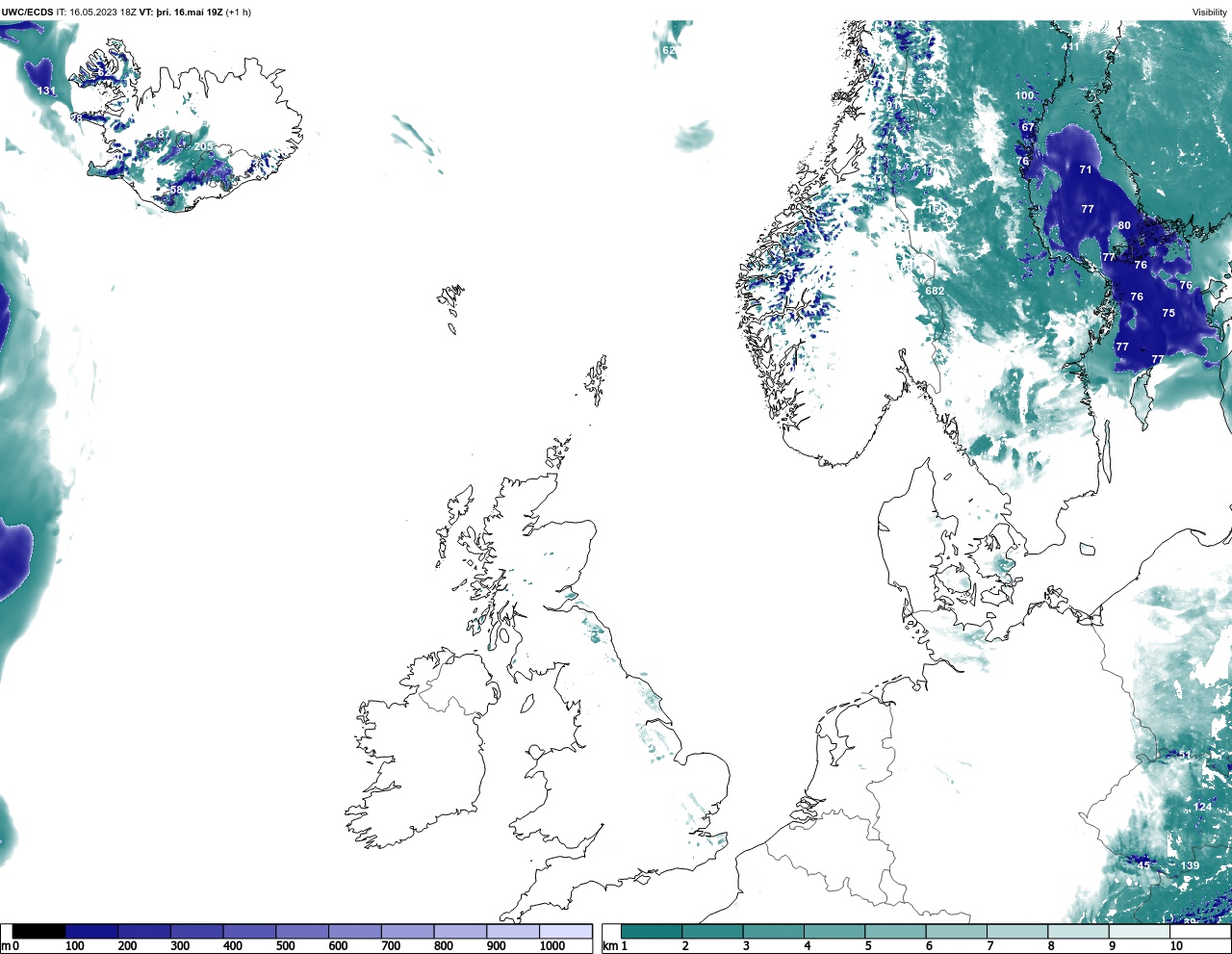
Task: Click the '411' visibility value over northern Sweden
Action: click(1070, 46)
